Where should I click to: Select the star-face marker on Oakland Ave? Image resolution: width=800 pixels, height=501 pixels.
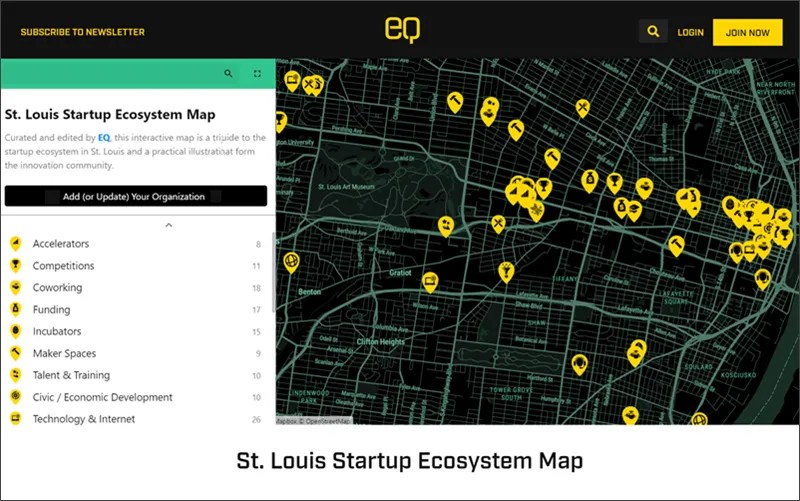(446, 227)
